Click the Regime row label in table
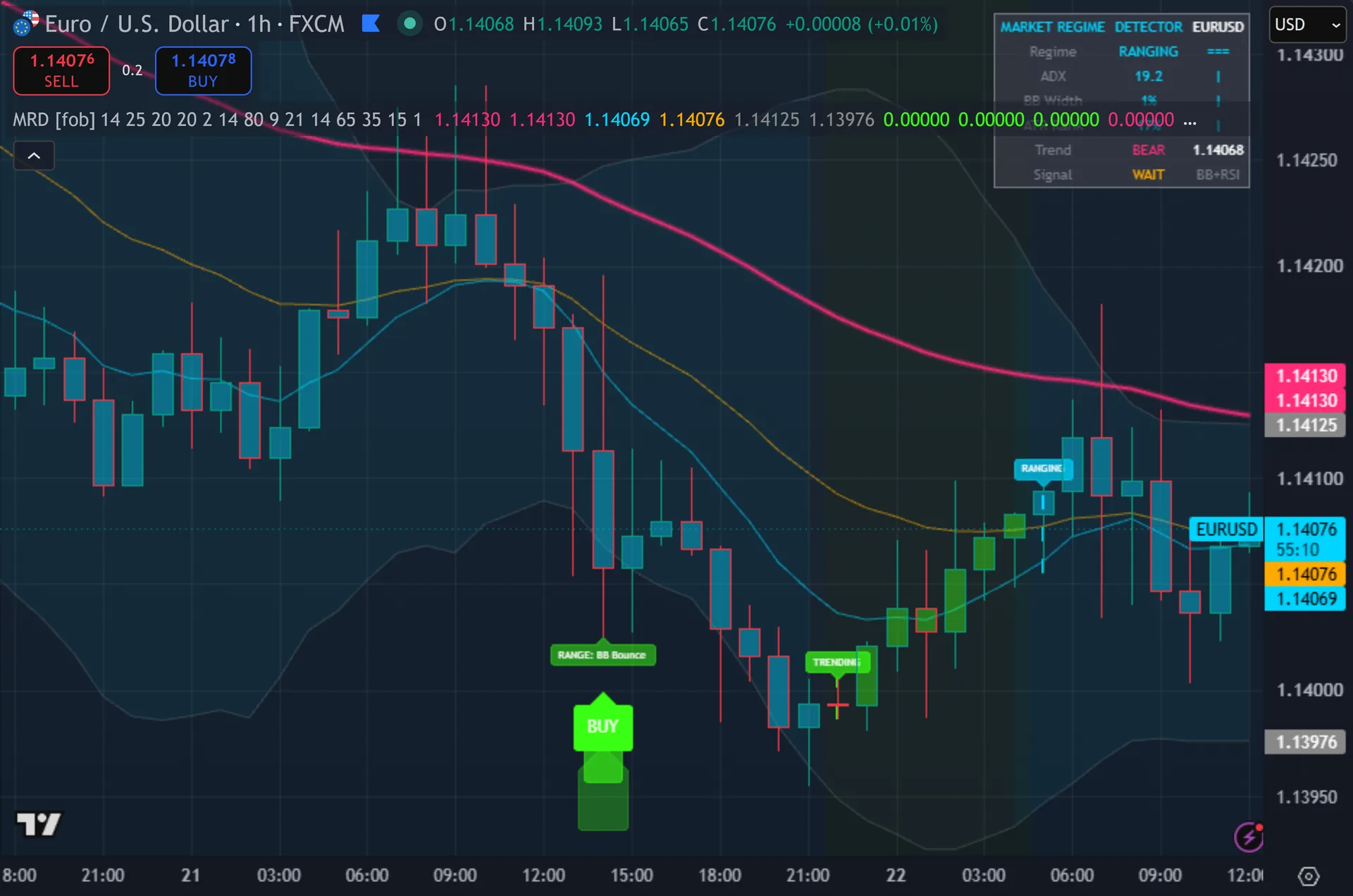 point(1053,51)
